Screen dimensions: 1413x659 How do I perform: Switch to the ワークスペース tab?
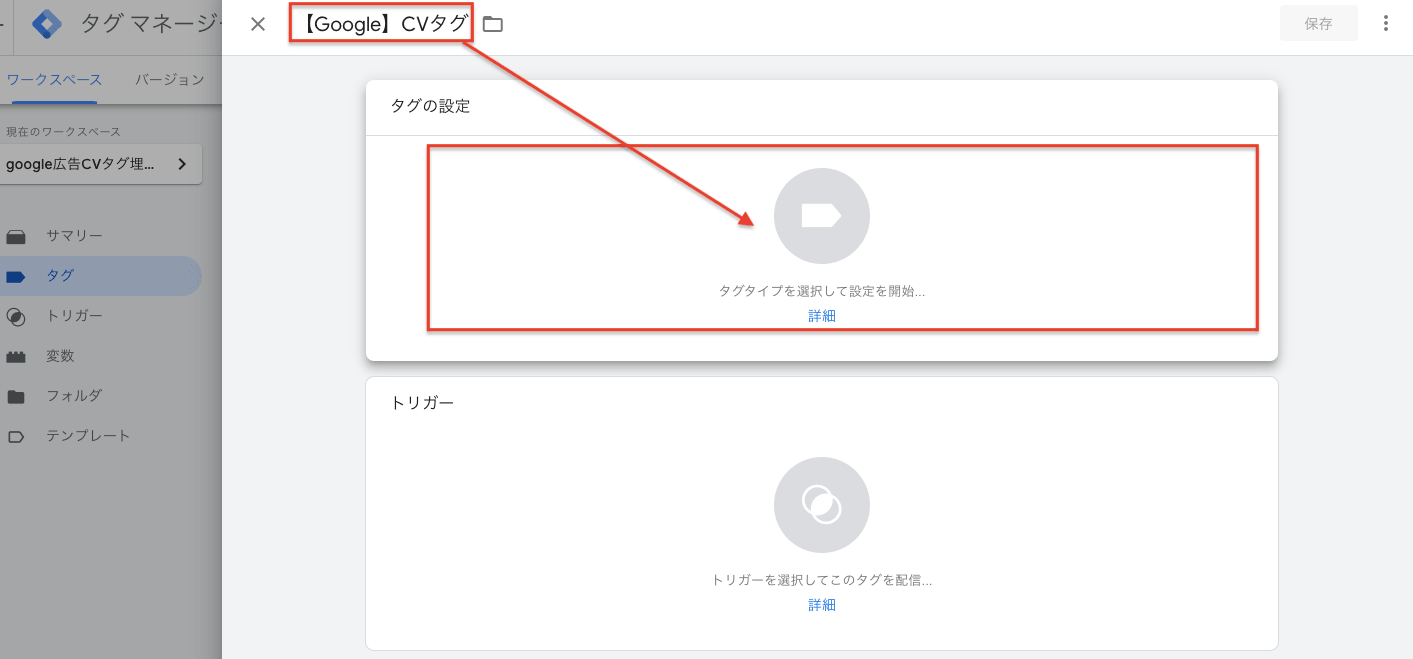pyautogui.click(x=54, y=80)
